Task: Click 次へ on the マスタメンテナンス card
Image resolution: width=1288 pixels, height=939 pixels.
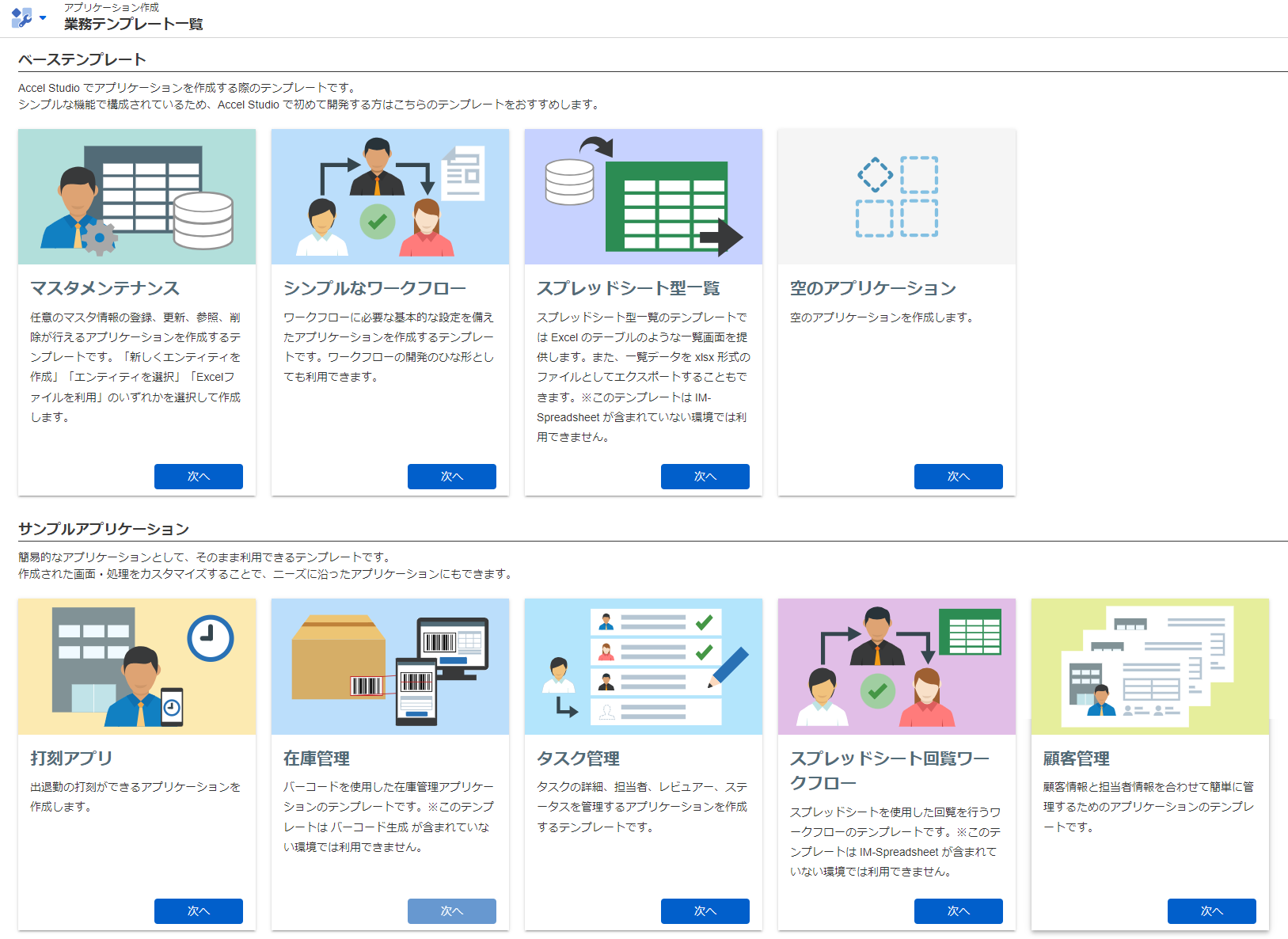Action: pyautogui.click(x=199, y=477)
